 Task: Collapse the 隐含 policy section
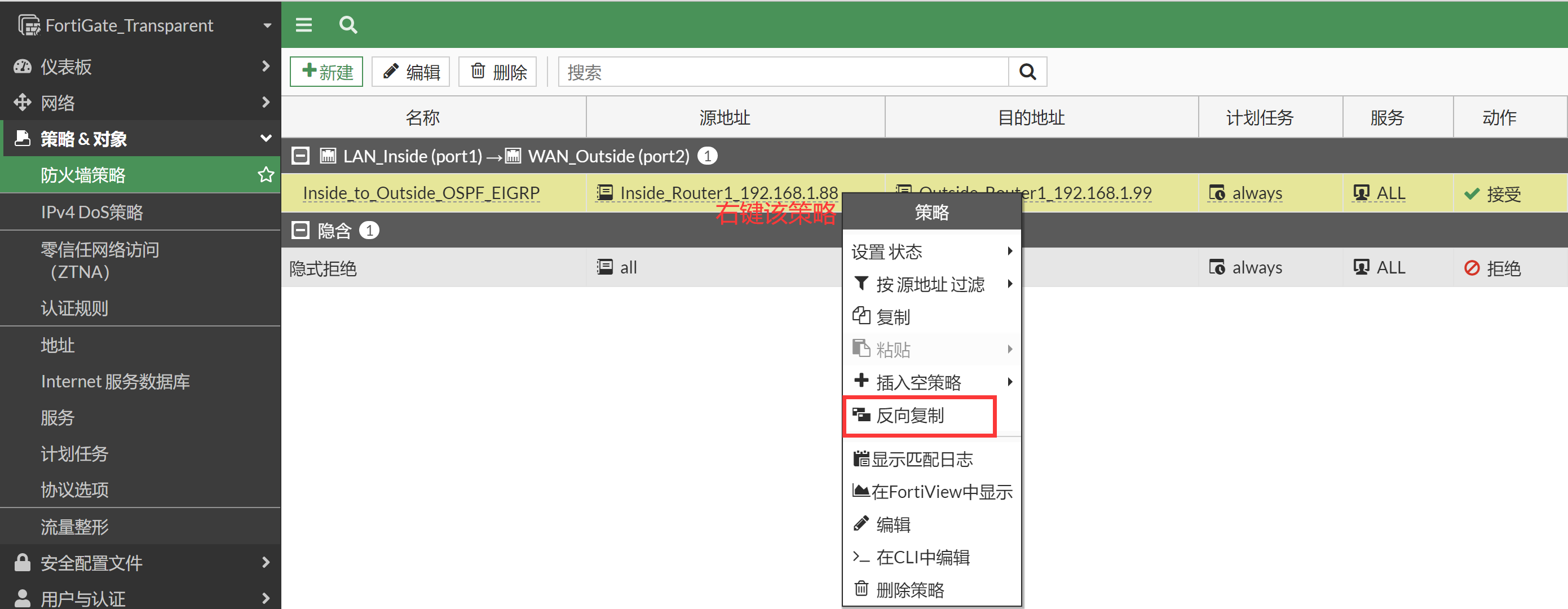(x=300, y=230)
